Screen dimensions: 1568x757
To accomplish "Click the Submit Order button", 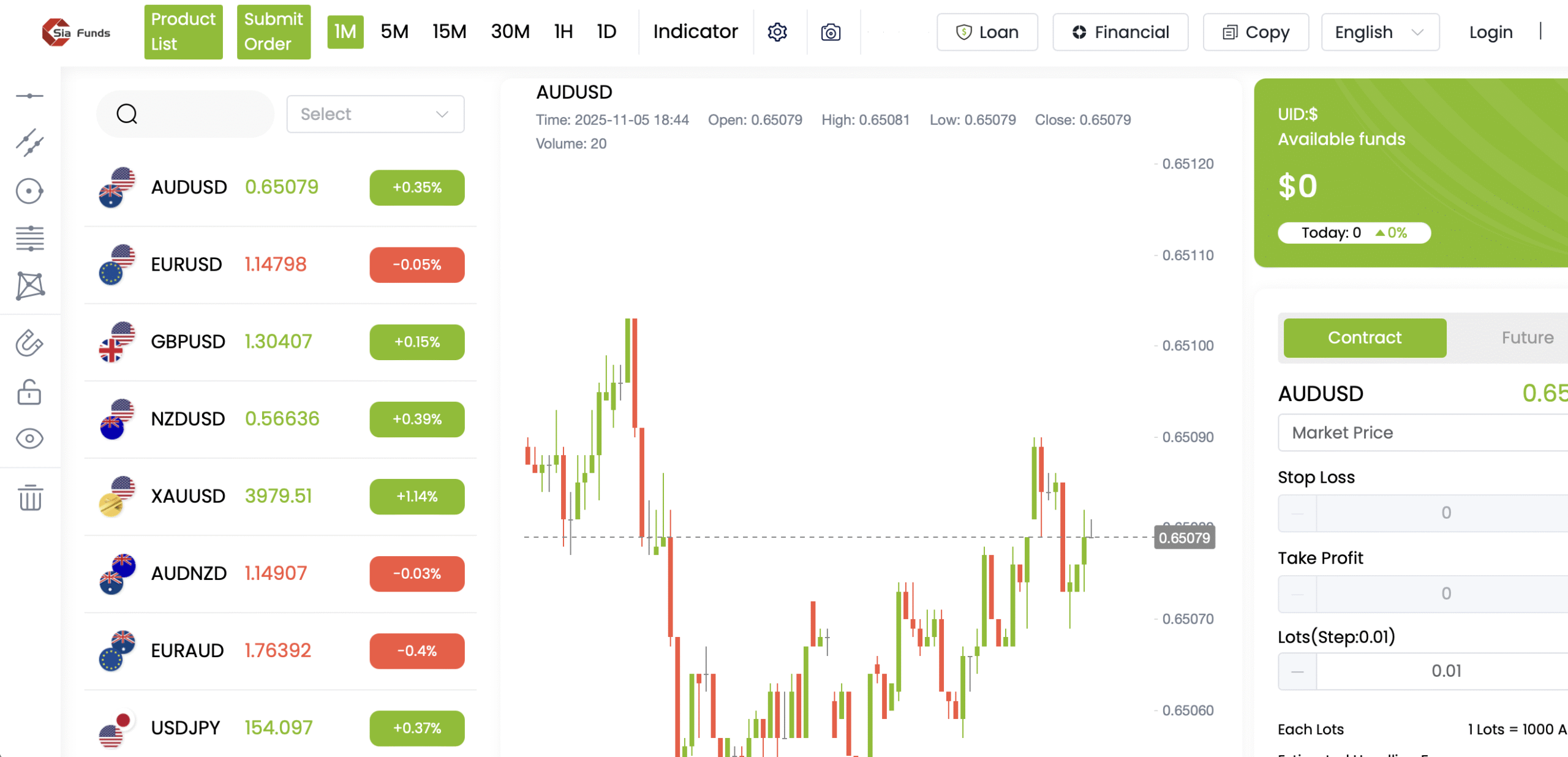I will 273,32.
